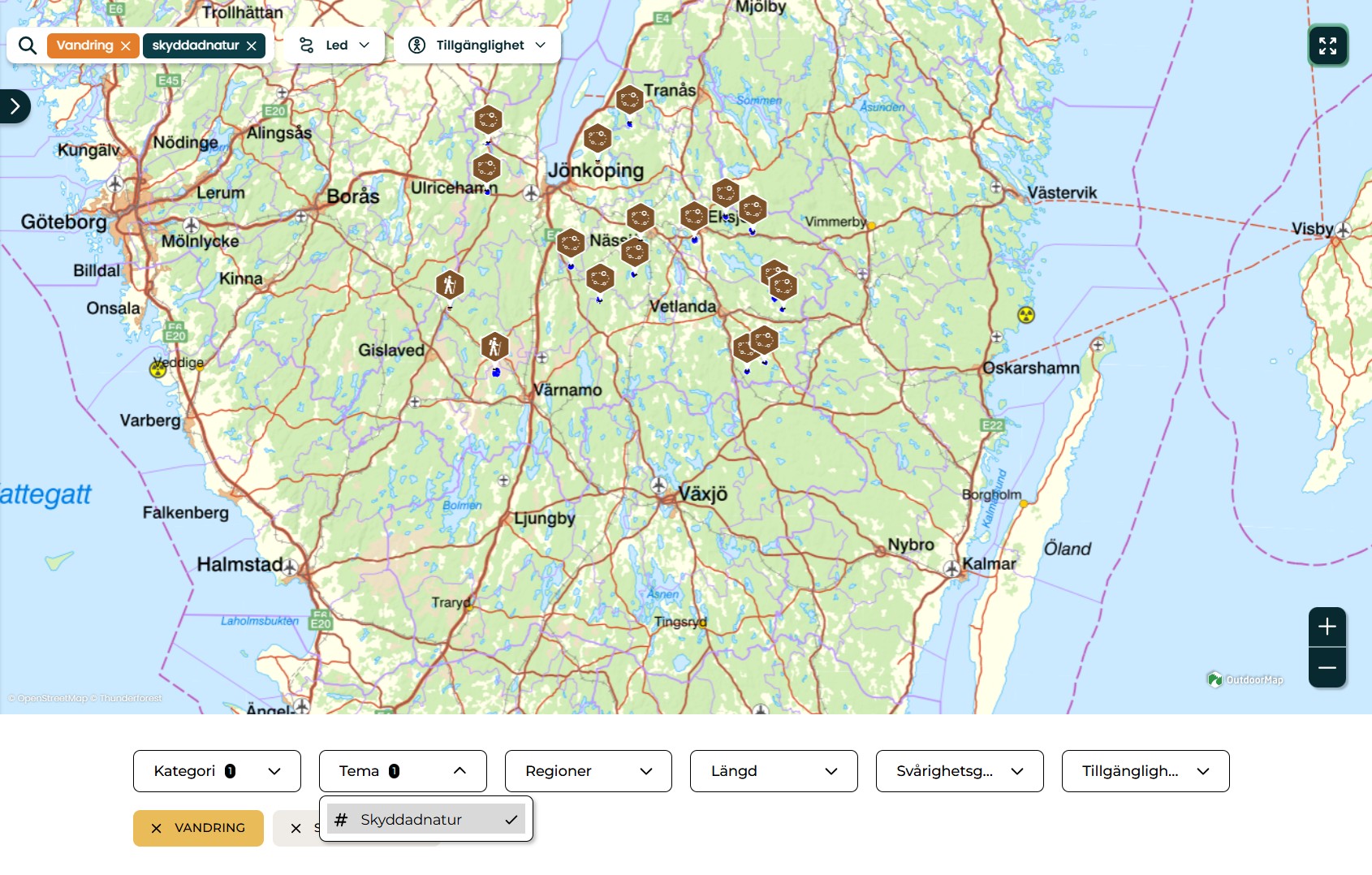Collapse the Tema filter dropdown
The height and width of the screenshot is (875, 1372).
403,771
